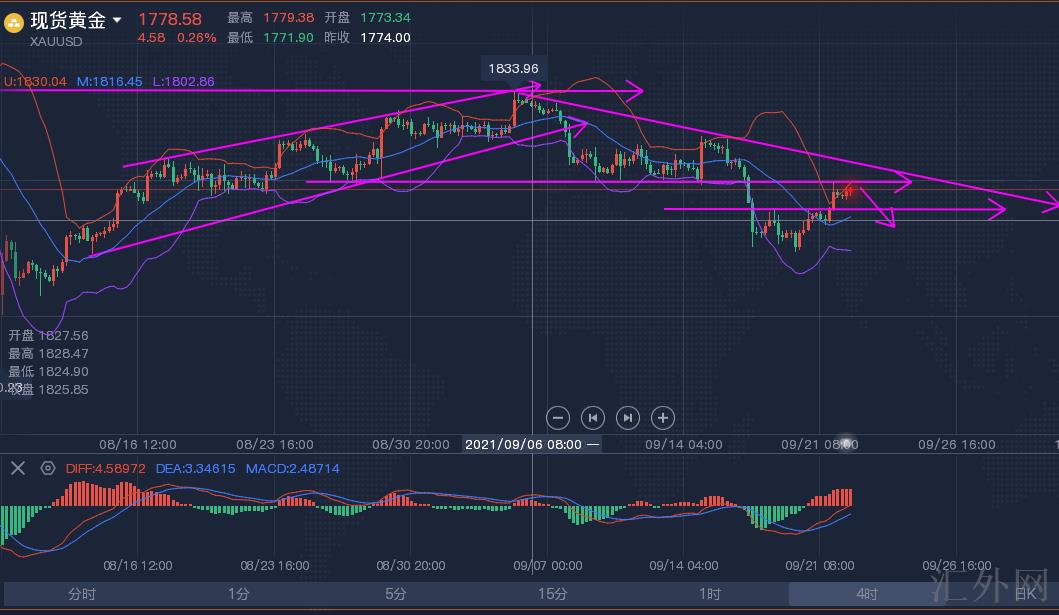Zoom out the chart with minus button
The height and width of the screenshot is (615, 1059).
559,417
